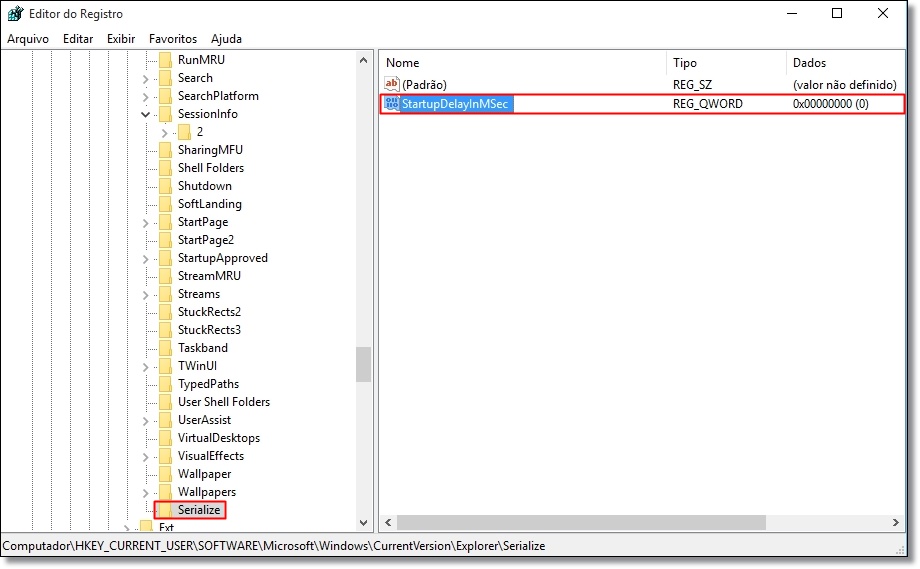
Task: Collapse the SessionInfo tree node
Action: click(x=146, y=114)
